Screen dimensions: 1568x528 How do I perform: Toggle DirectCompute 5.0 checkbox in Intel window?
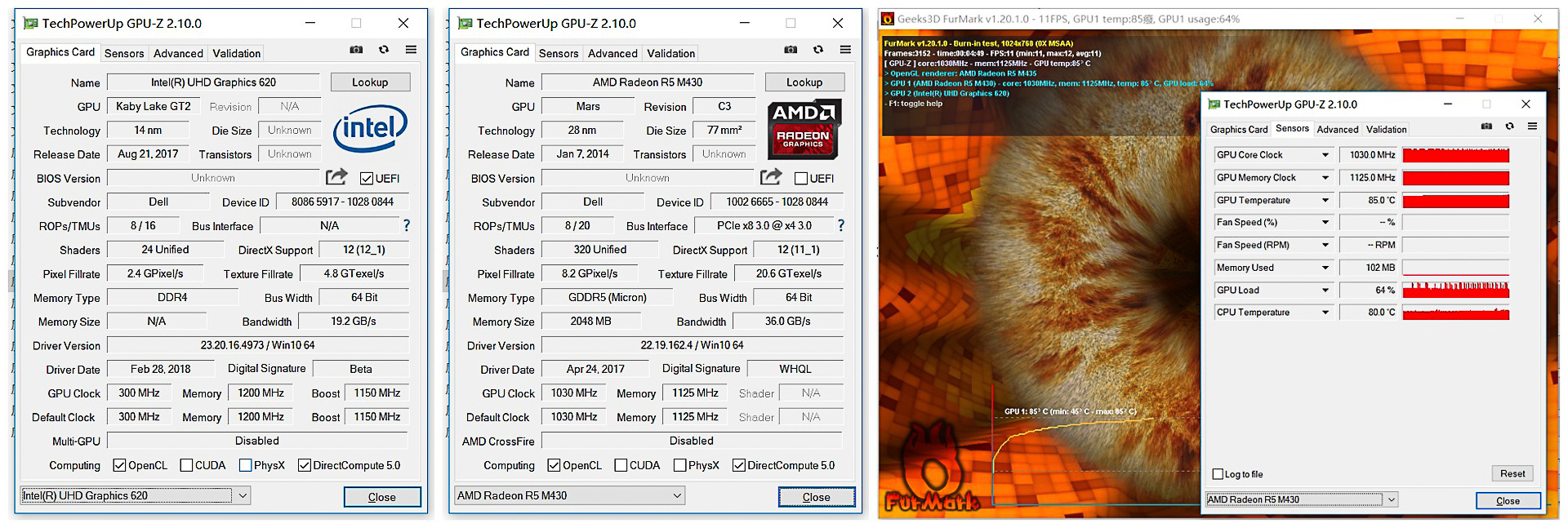[305, 465]
